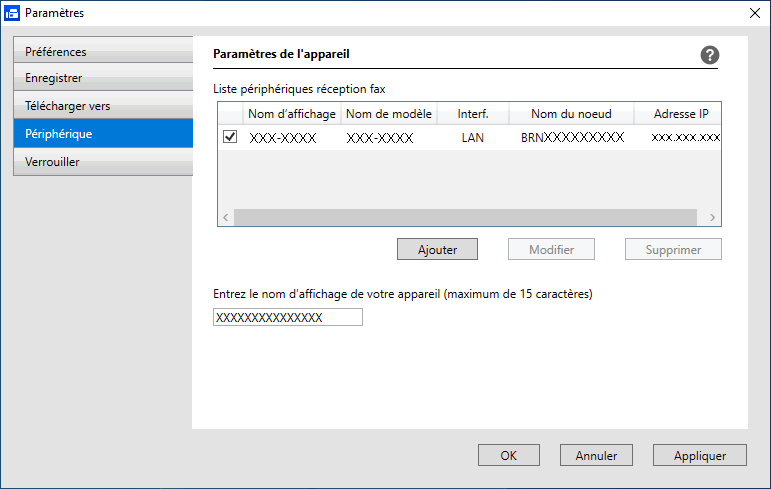Image resolution: width=771 pixels, height=489 pixels.
Task: Click the right scroll arrow of device list
Action: (712, 217)
